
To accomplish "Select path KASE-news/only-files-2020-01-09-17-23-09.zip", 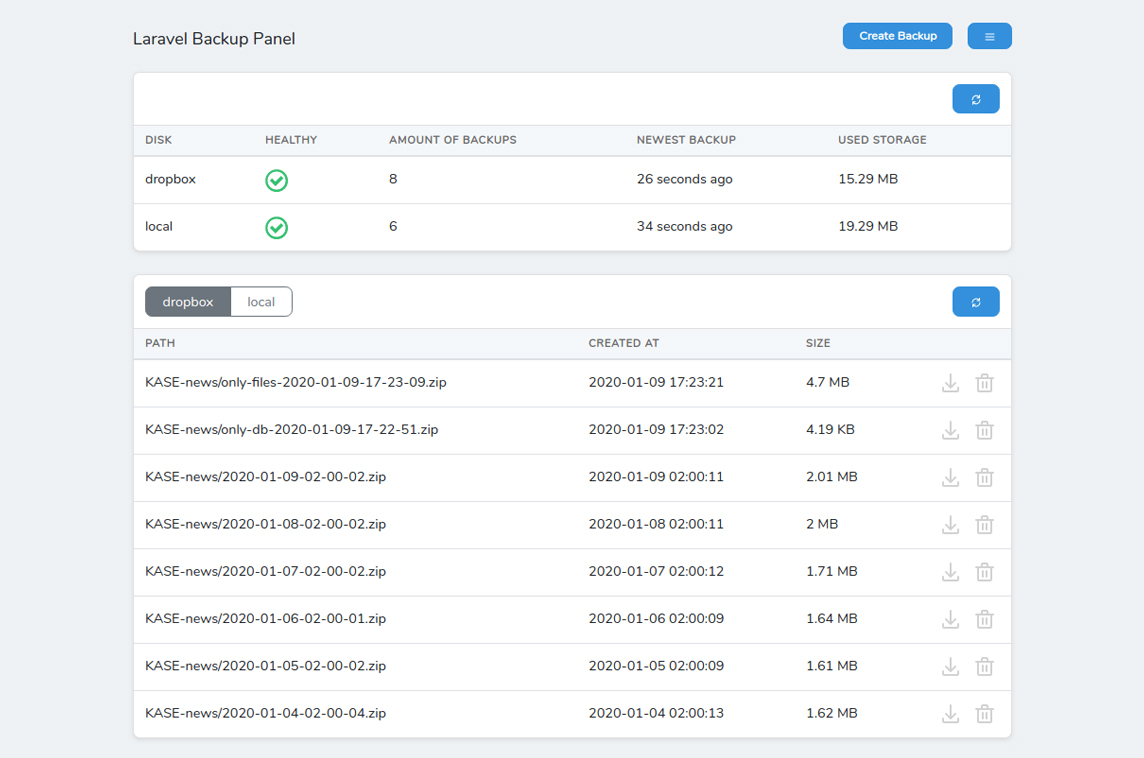I will click(295, 382).
